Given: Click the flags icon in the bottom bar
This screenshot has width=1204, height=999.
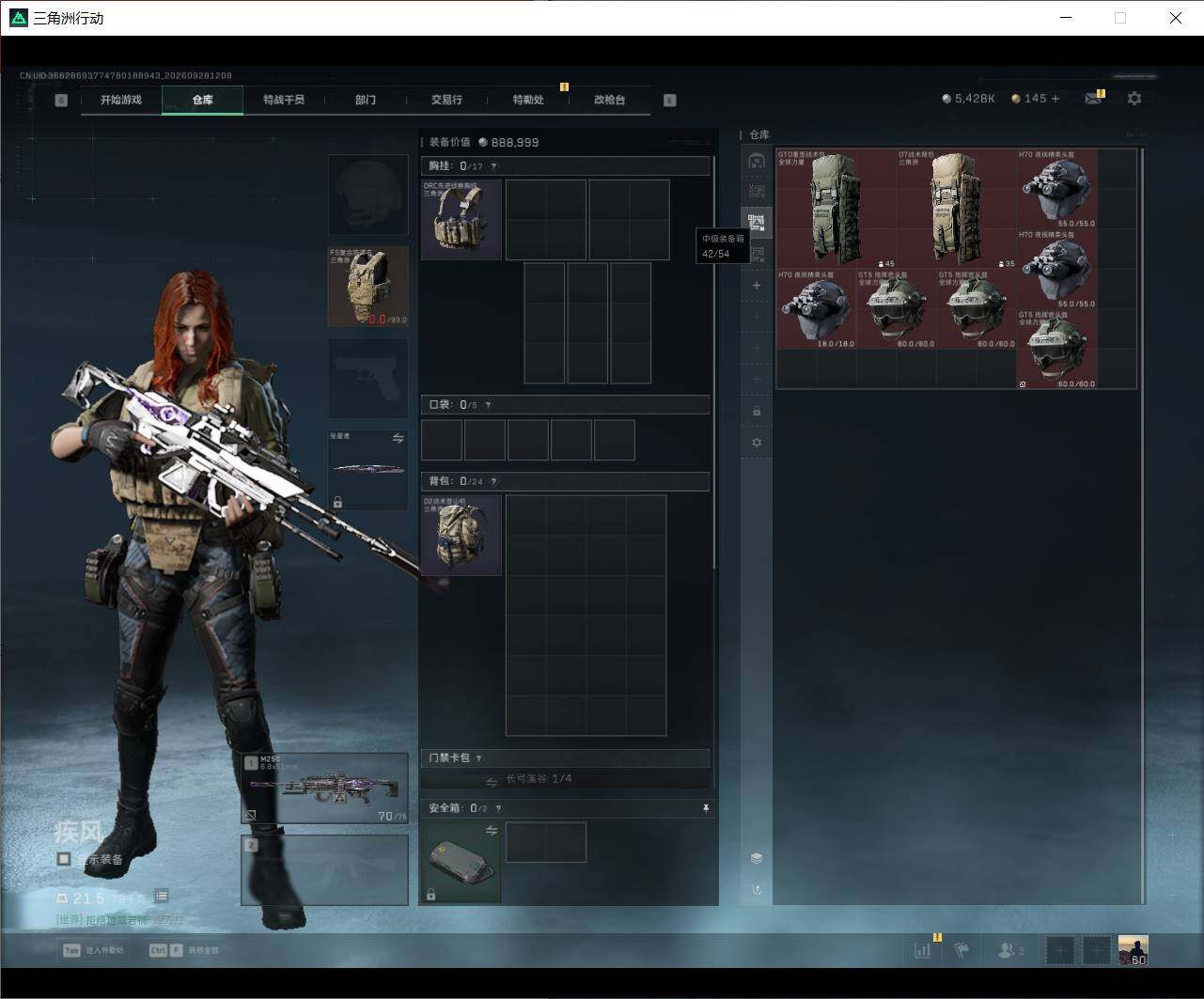Looking at the screenshot, I should pos(962,950).
